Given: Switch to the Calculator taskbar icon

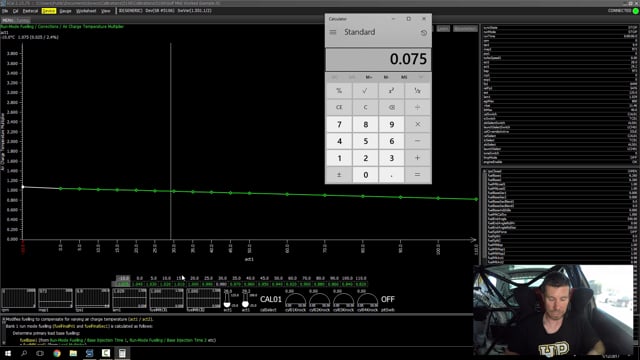Looking at the screenshot, I should (x=122, y=353).
